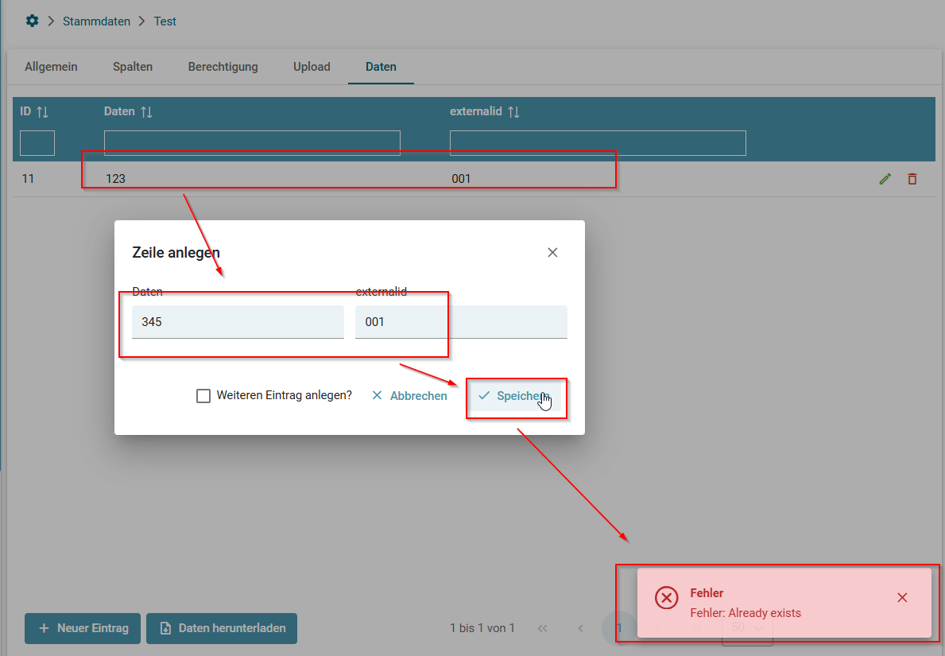Click the Fehler: Already exists message
Viewport: 945px width, 656px height.
(x=746, y=613)
